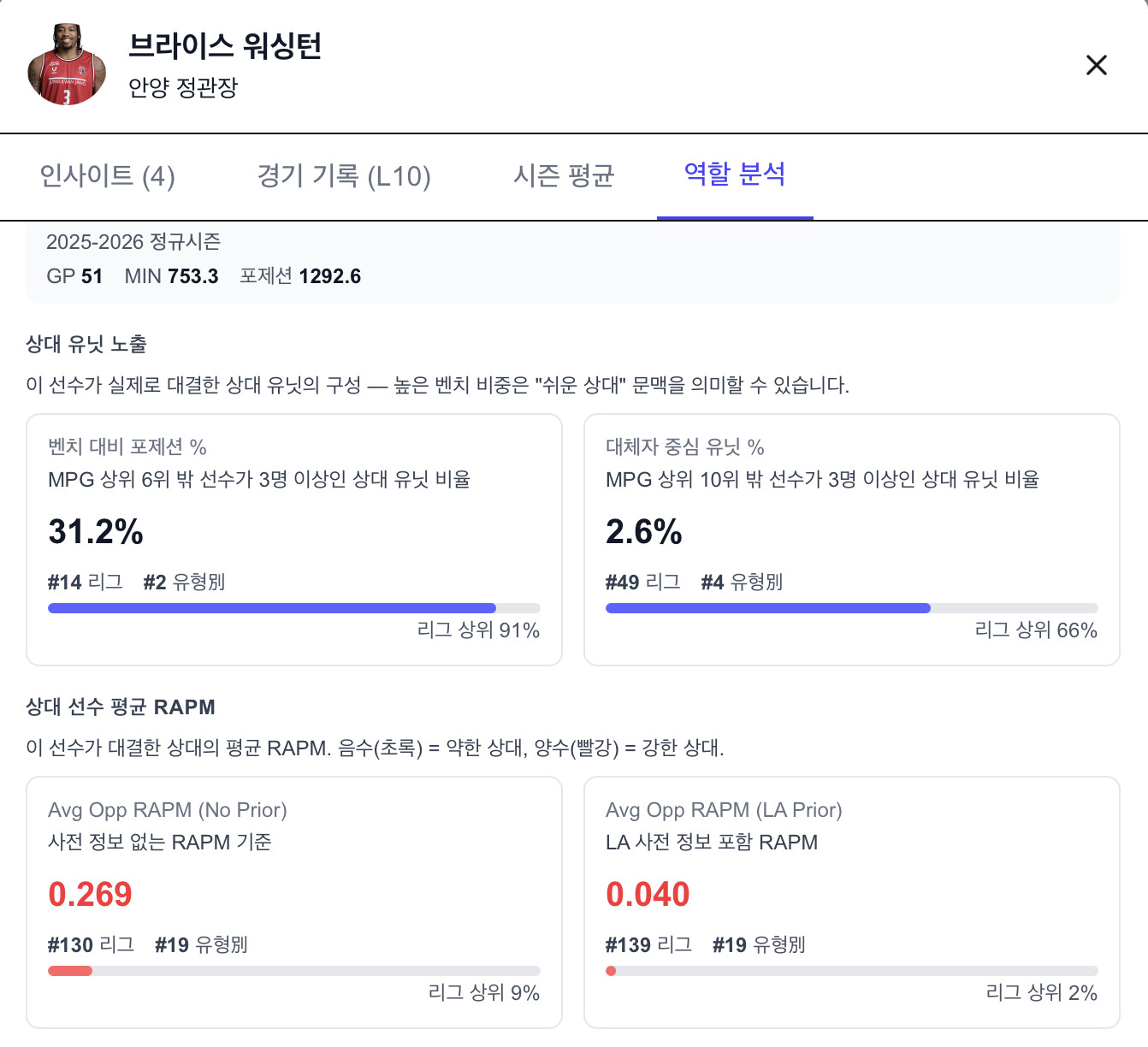Click the active 역할 분석 tab

pyautogui.click(x=734, y=174)
